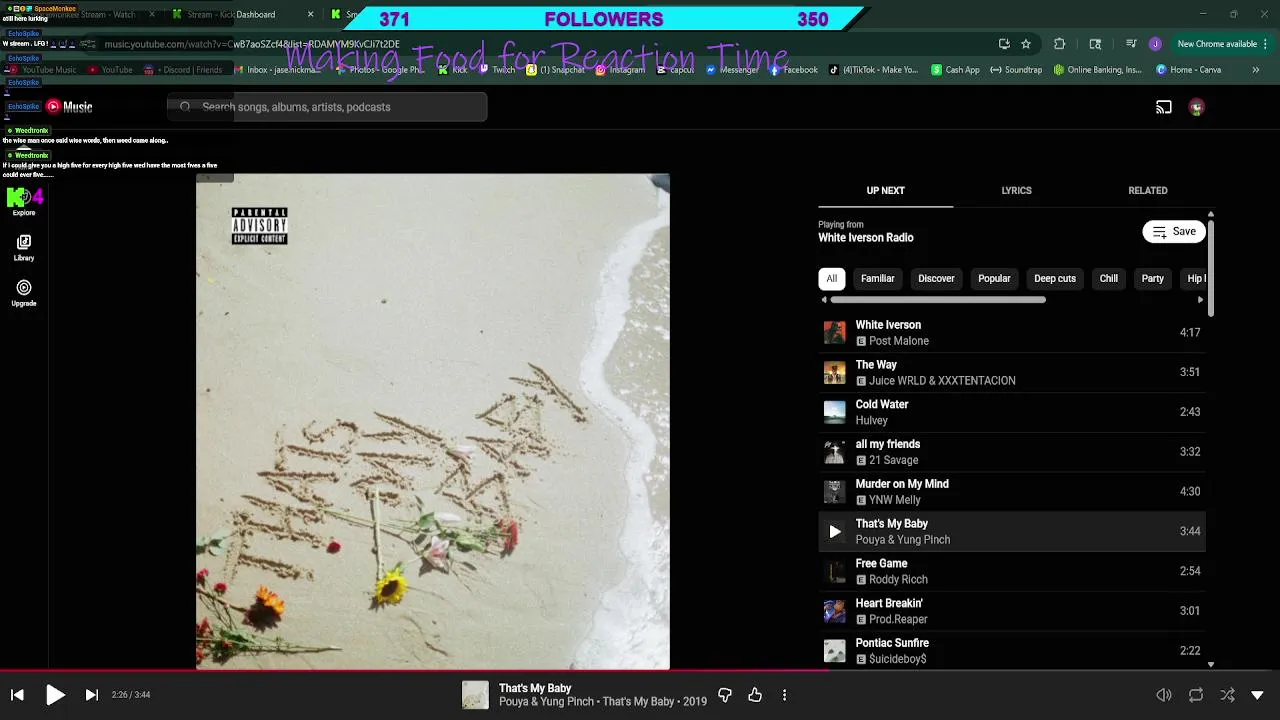Image resolution: width=1280 pixels, height=720 pixels.
Task: Switch to the UP NEXT tab
Action: (x=885, y=190)
